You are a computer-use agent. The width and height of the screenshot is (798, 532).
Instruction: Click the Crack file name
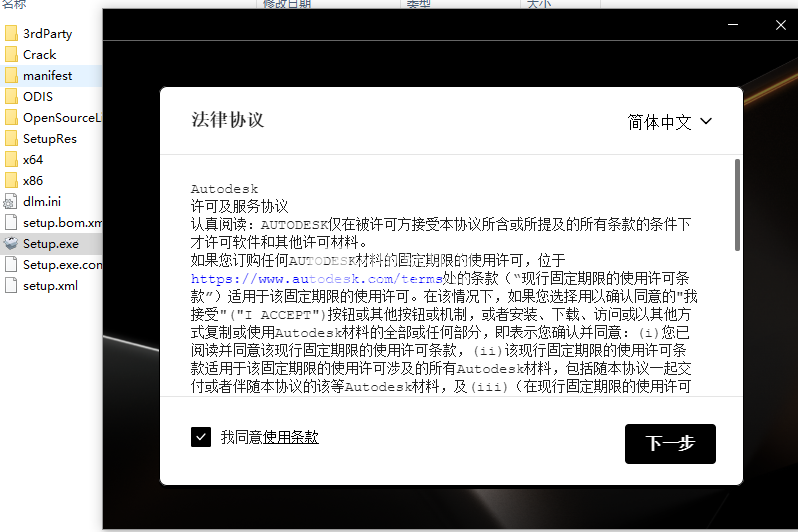point(39,54)
